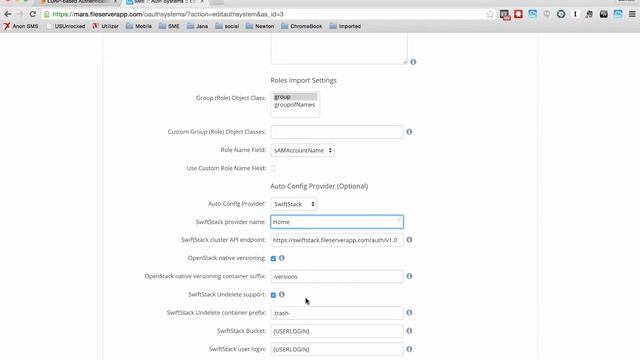Switch to the SME Auth Systems tab

click(x=165, y=2)
